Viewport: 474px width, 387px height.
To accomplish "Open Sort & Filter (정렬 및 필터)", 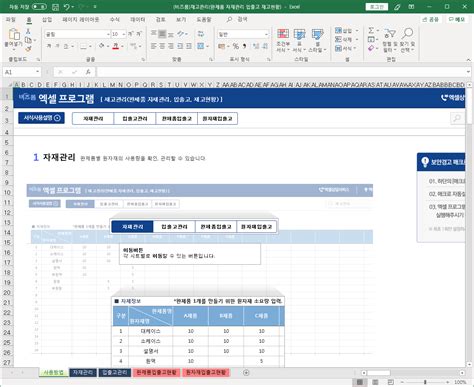I will pos(390,40).
